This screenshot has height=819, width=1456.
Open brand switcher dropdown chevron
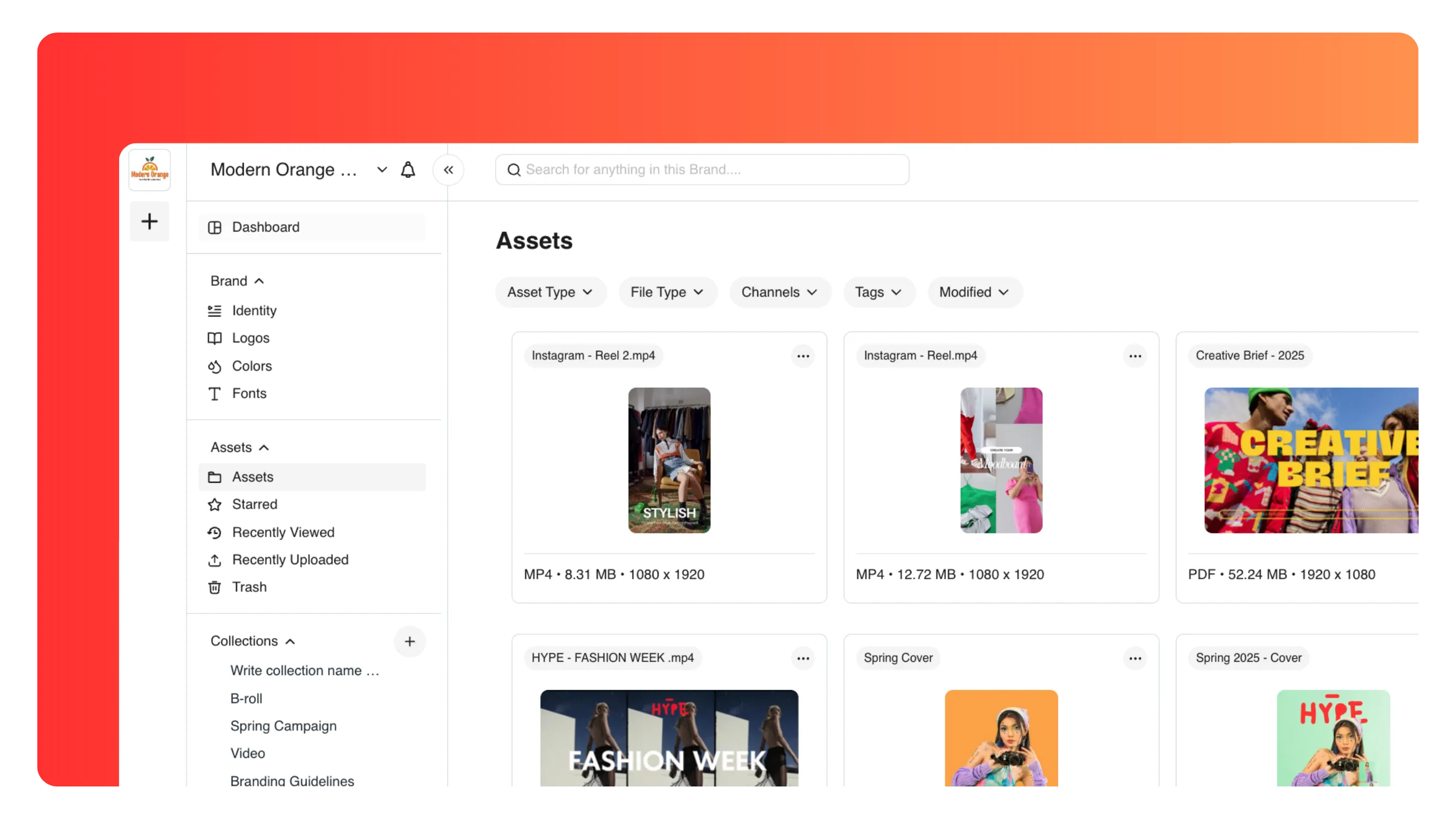click(382, 169)
